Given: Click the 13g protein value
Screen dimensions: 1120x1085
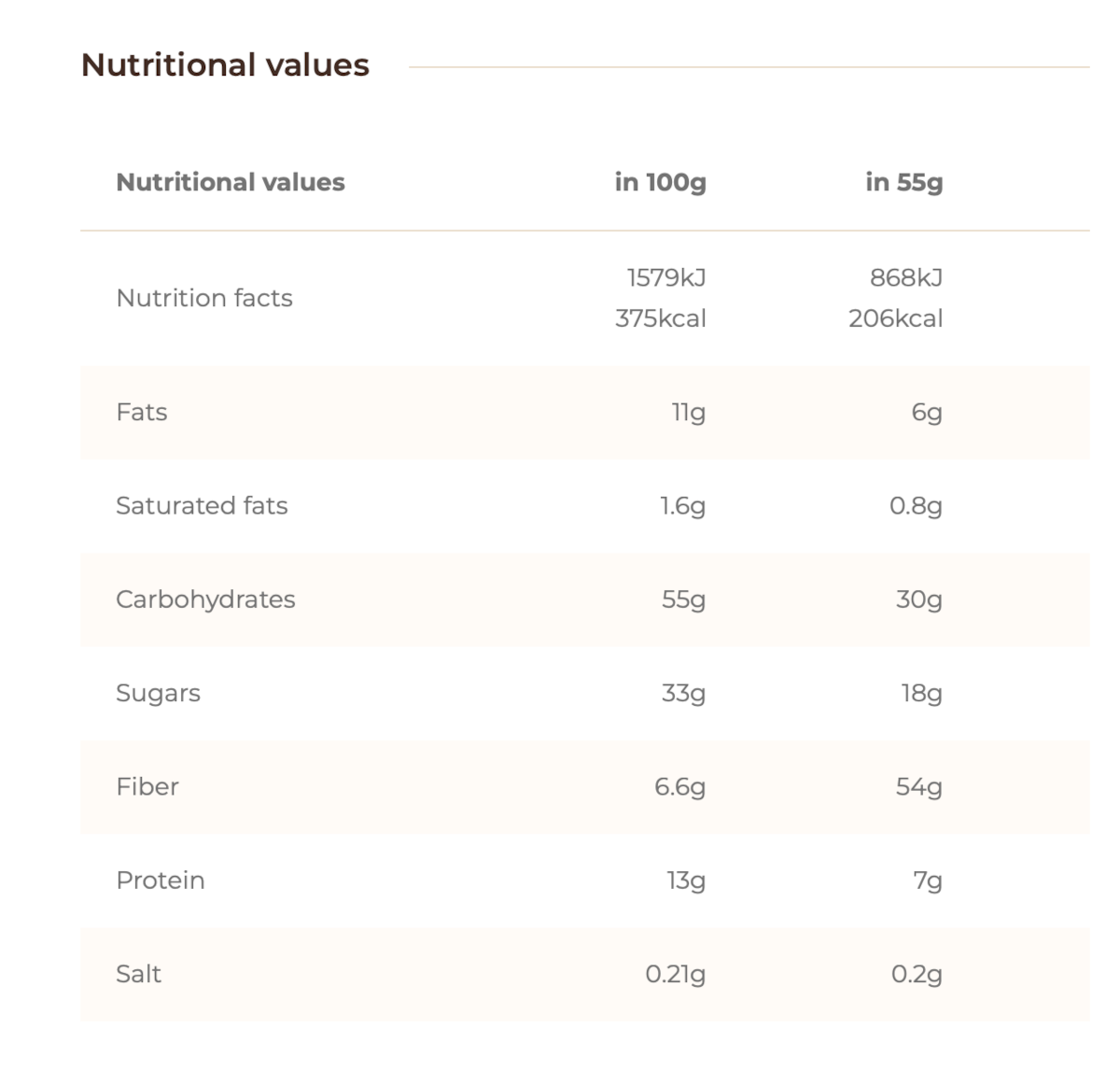Looking at the screenshot, I should tap(685, 880).
